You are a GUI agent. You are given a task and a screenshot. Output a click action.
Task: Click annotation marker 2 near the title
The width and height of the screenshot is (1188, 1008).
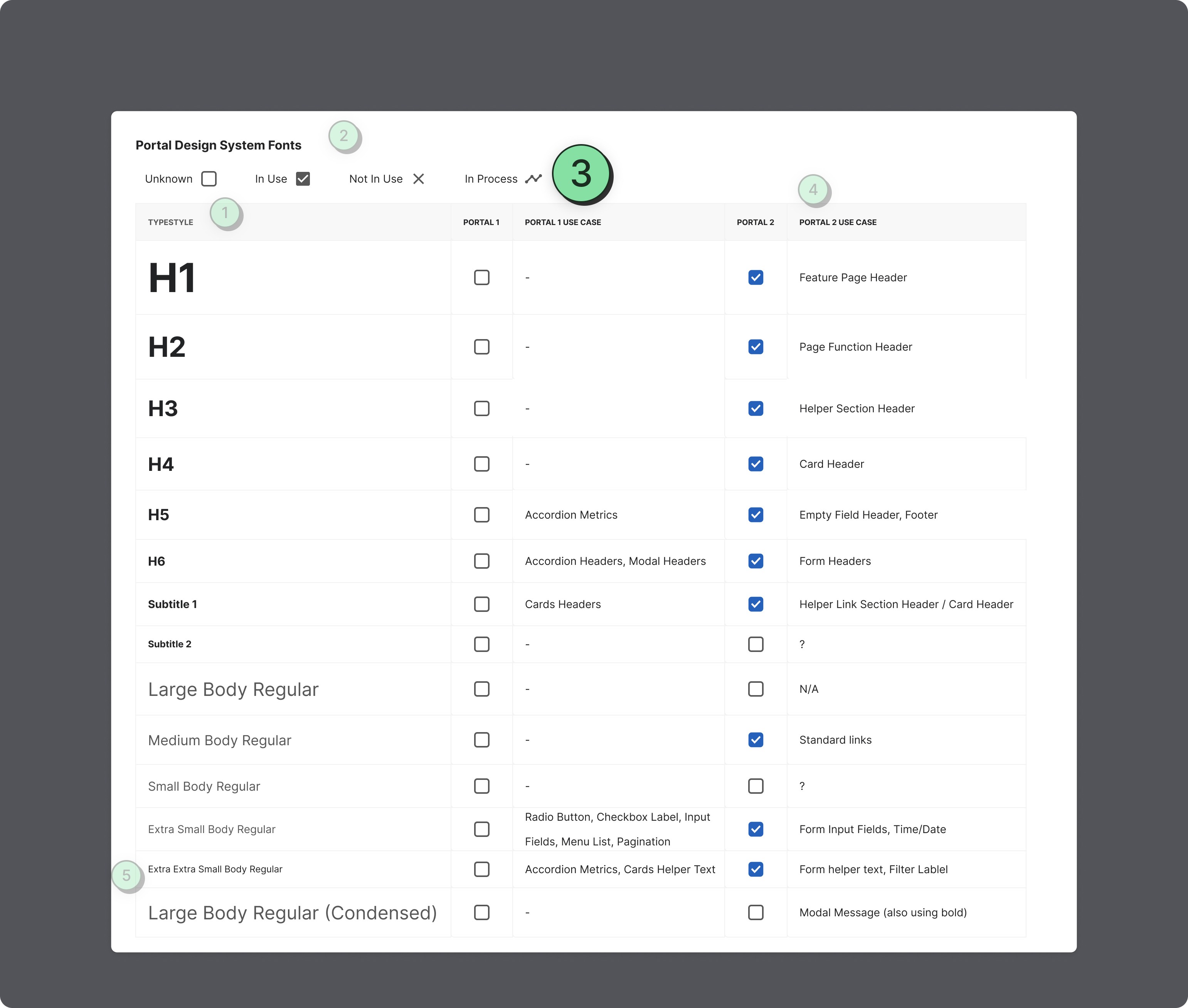coord(343,135)
